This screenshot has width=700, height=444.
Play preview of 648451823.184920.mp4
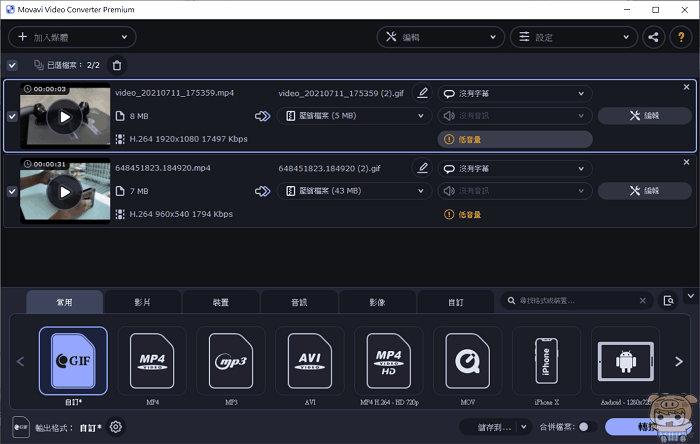65,192
